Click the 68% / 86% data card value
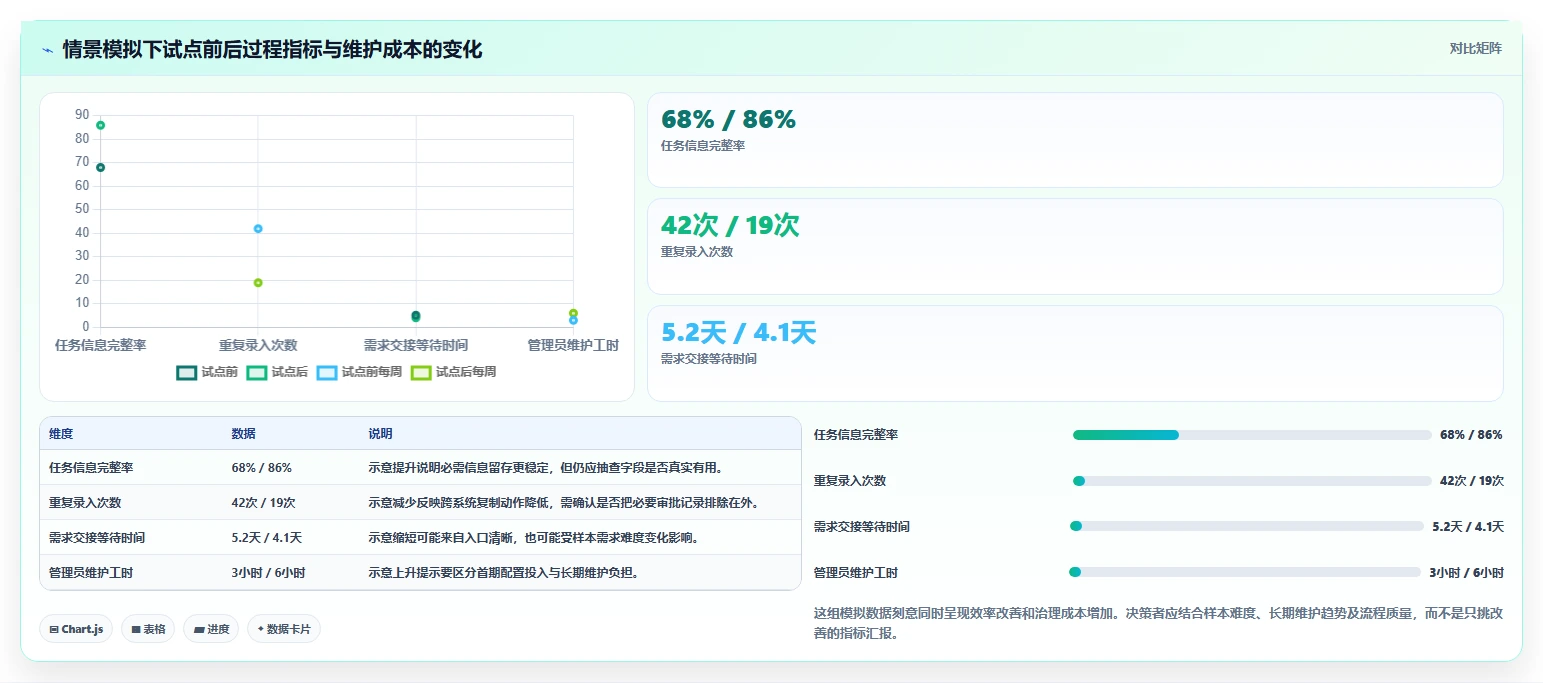 (x=728, y=119)
